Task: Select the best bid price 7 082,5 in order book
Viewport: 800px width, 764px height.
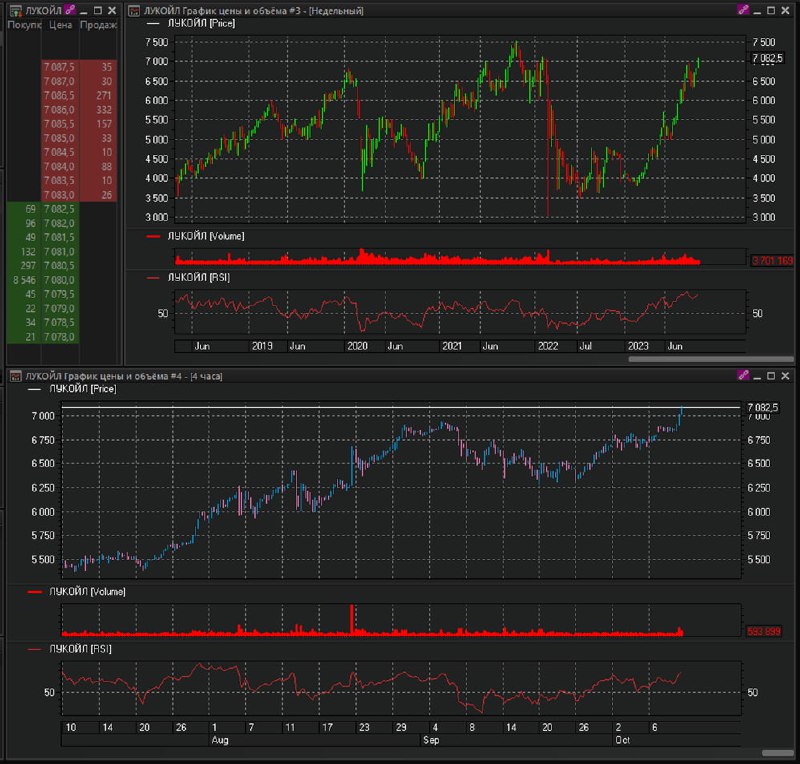Action: tap(59, 209)
